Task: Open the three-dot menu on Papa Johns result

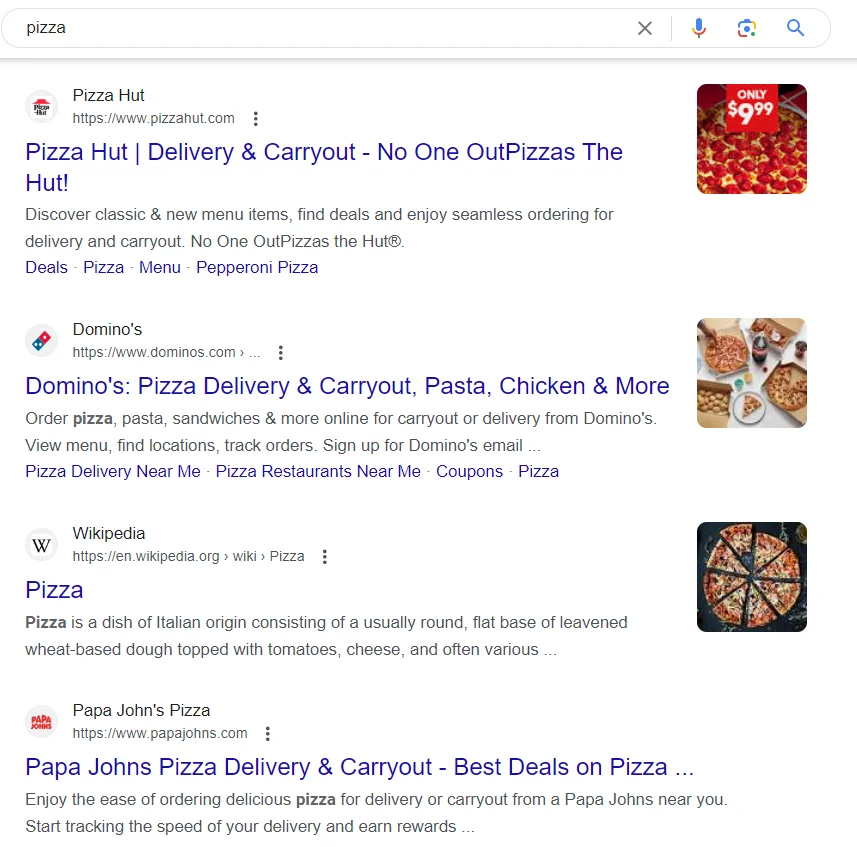Action: 267,733
